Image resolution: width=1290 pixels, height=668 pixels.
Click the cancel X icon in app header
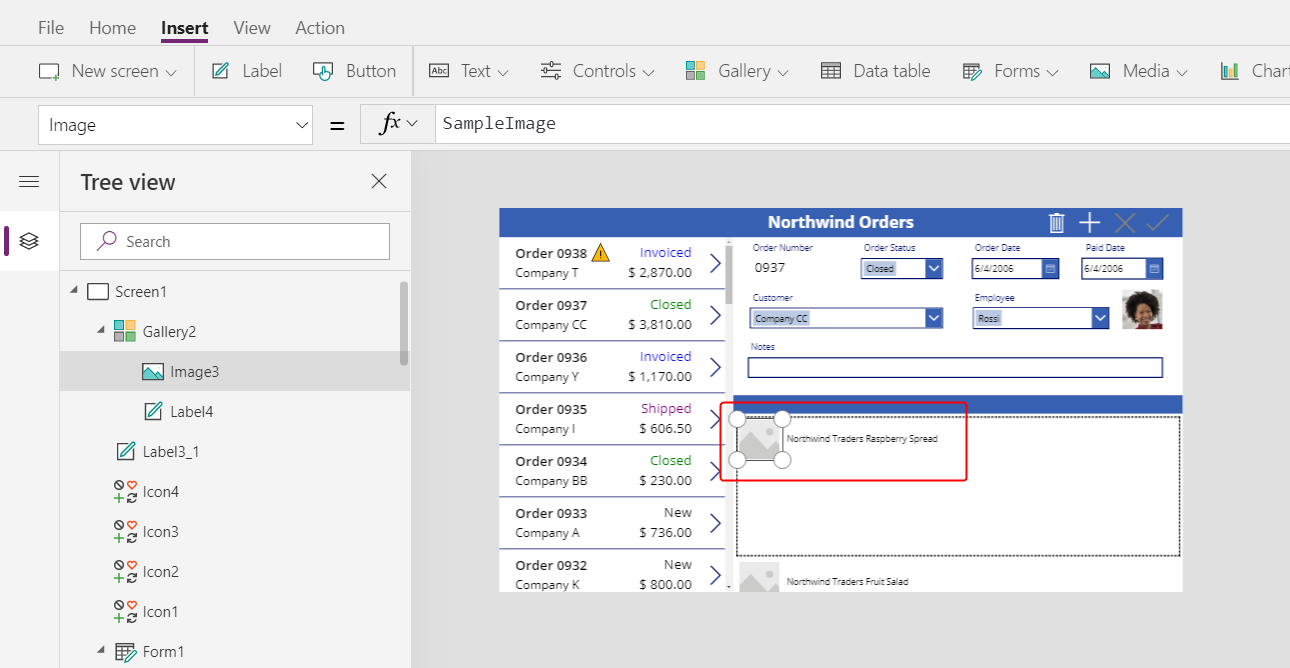[x=1124, y=223]
